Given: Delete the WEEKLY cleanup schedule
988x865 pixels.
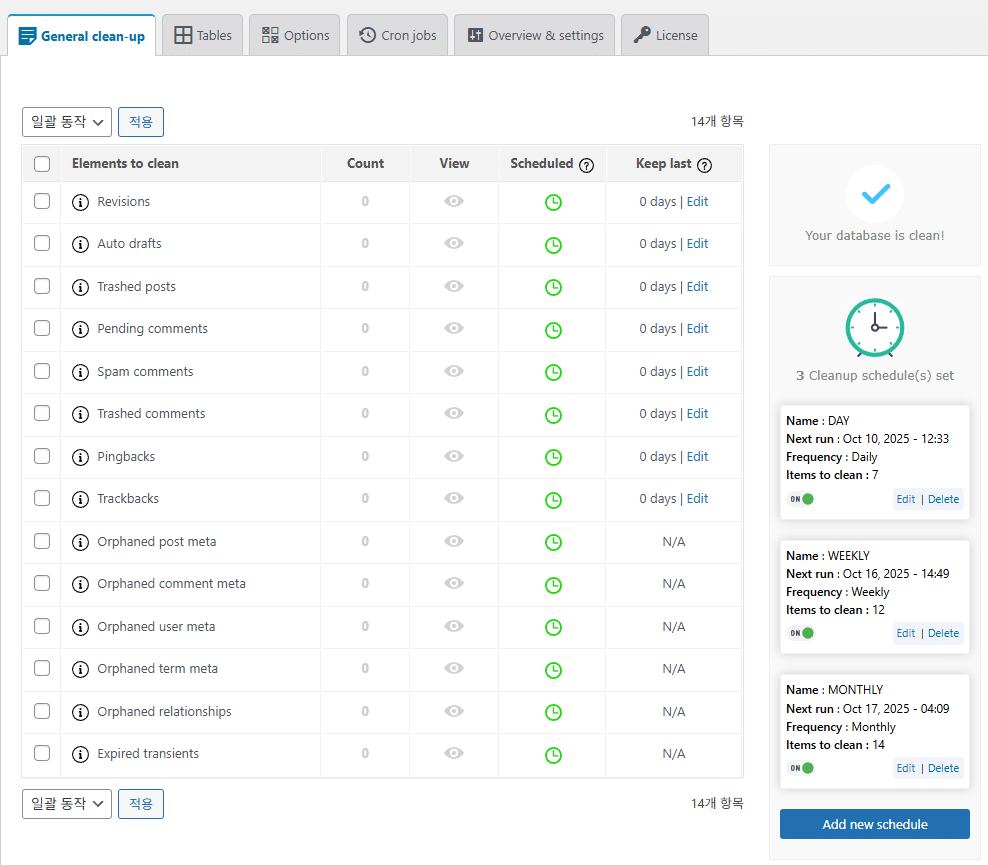Looking at the screenshot, I should [x=943, y=633].
